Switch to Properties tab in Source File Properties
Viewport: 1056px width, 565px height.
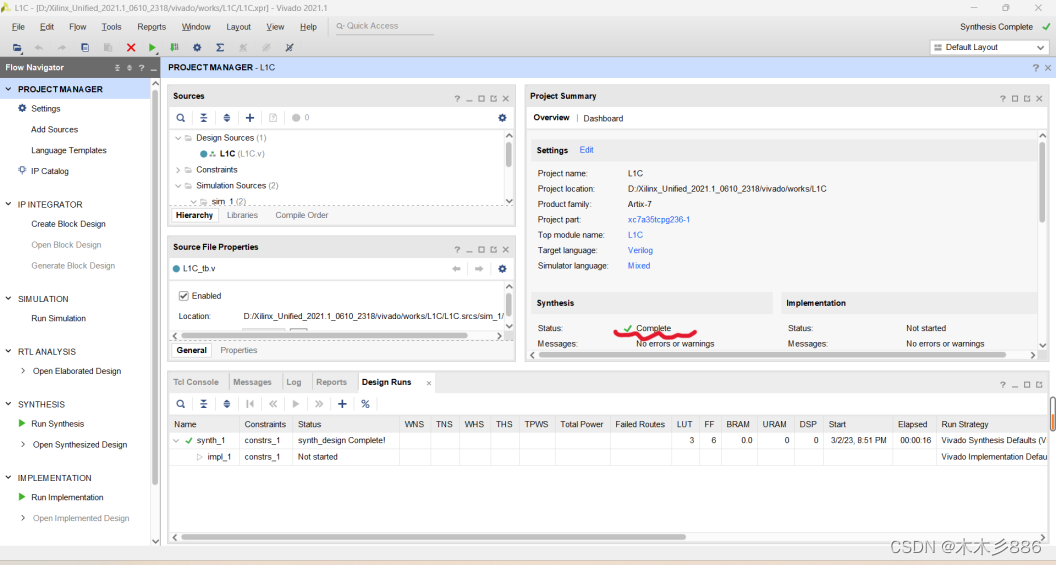click(238, 350)
